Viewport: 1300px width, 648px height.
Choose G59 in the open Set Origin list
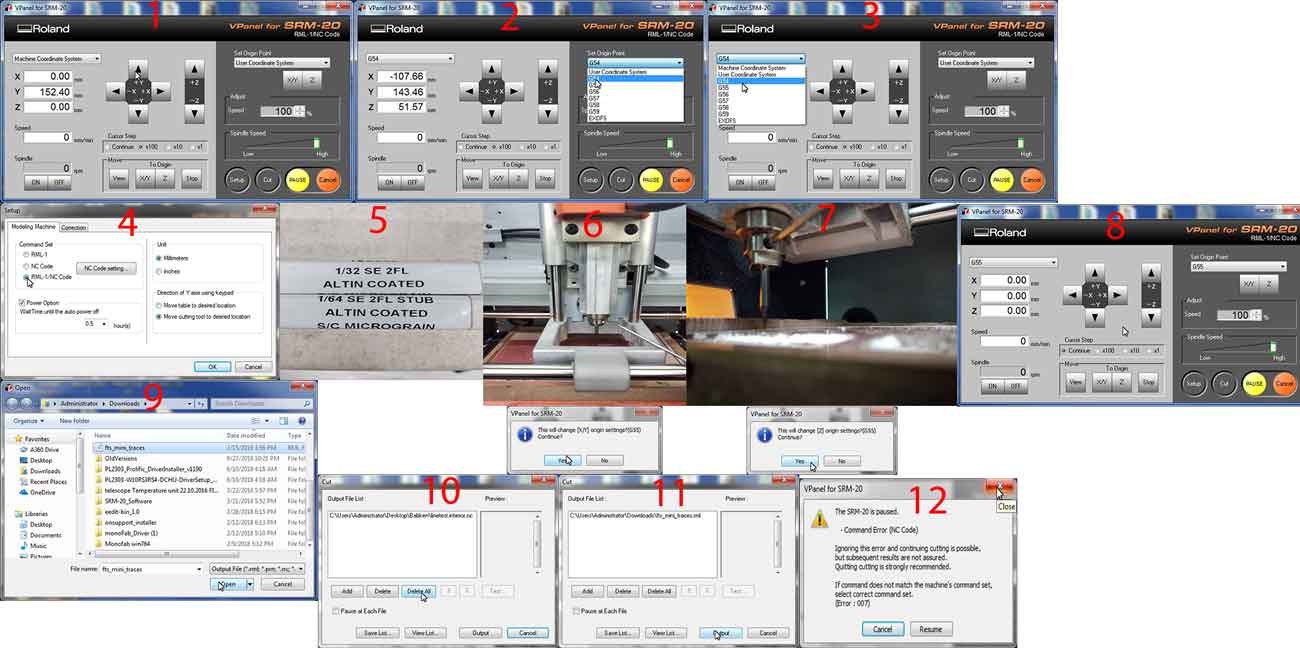pos(635,113)
